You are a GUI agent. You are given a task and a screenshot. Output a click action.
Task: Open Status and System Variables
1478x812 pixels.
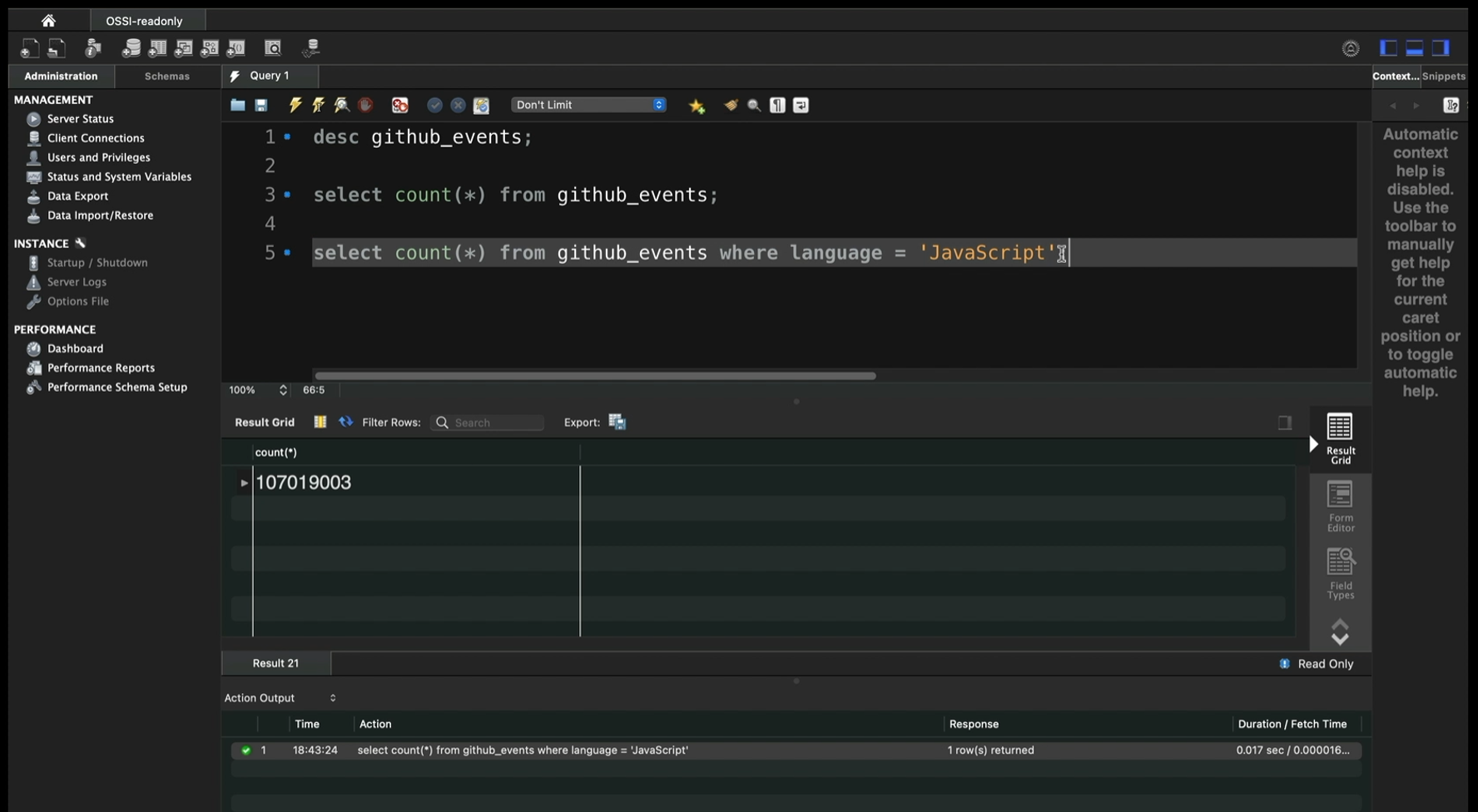tap(119, 176)
